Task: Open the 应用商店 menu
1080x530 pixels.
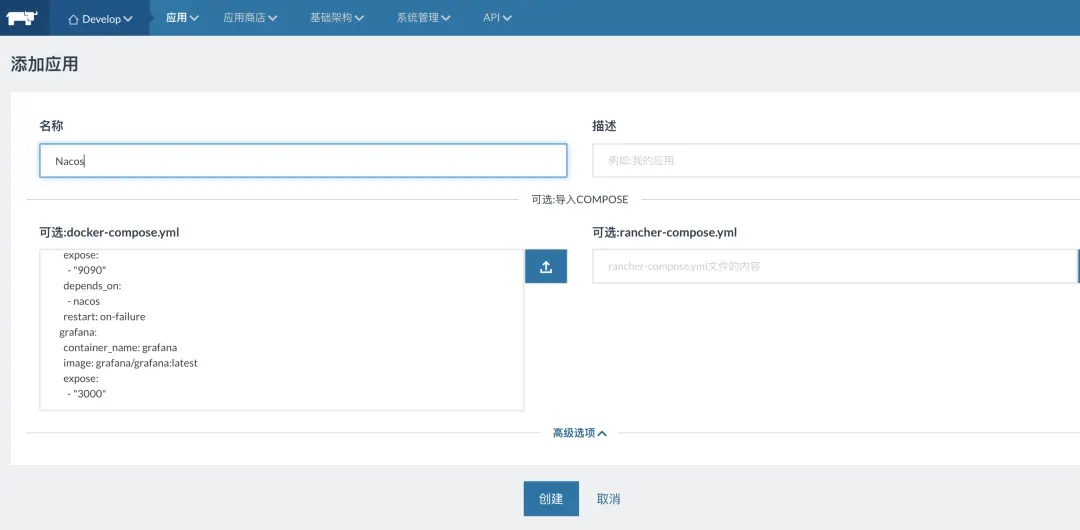Action: pos(250,18)
